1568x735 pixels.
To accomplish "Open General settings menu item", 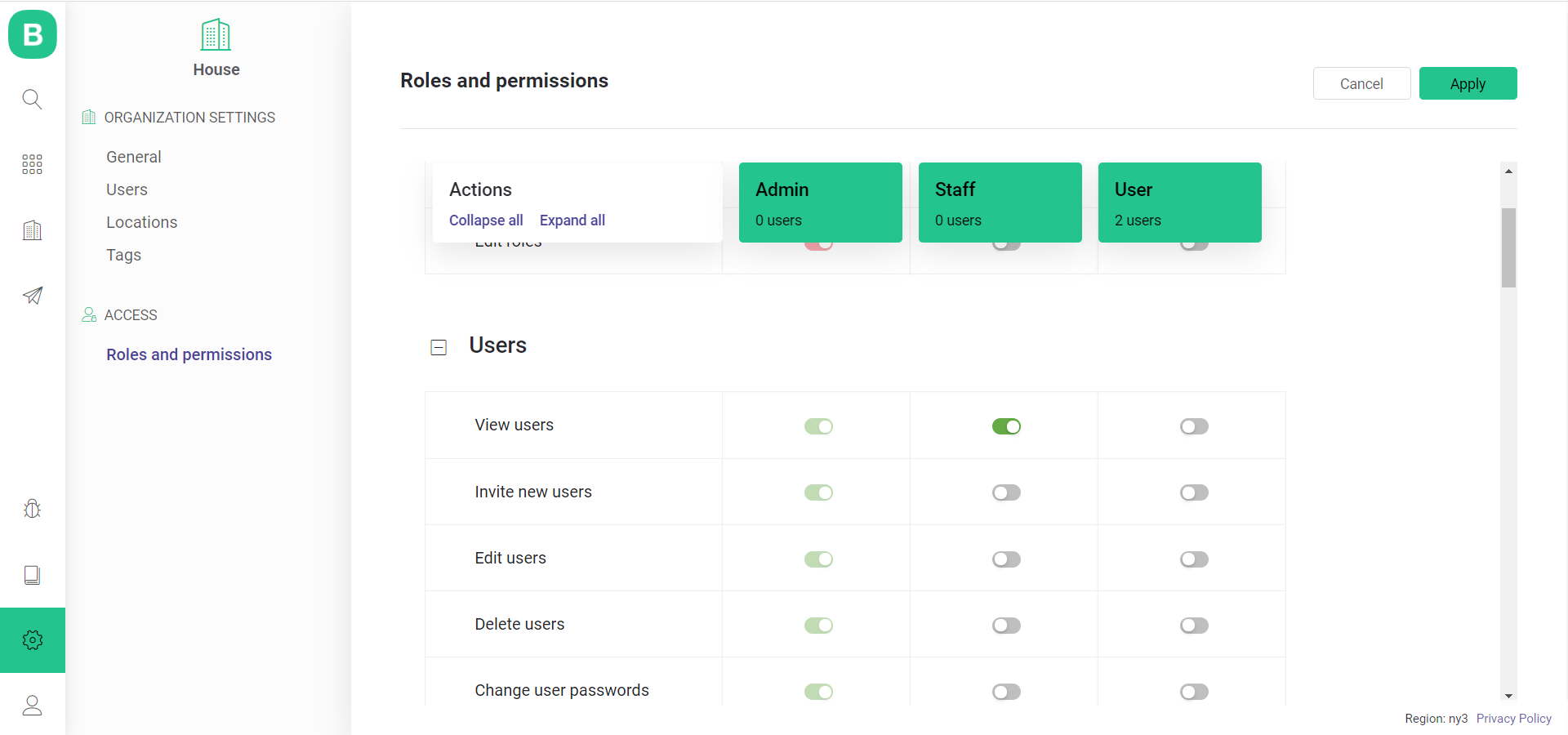I will 134,157.
